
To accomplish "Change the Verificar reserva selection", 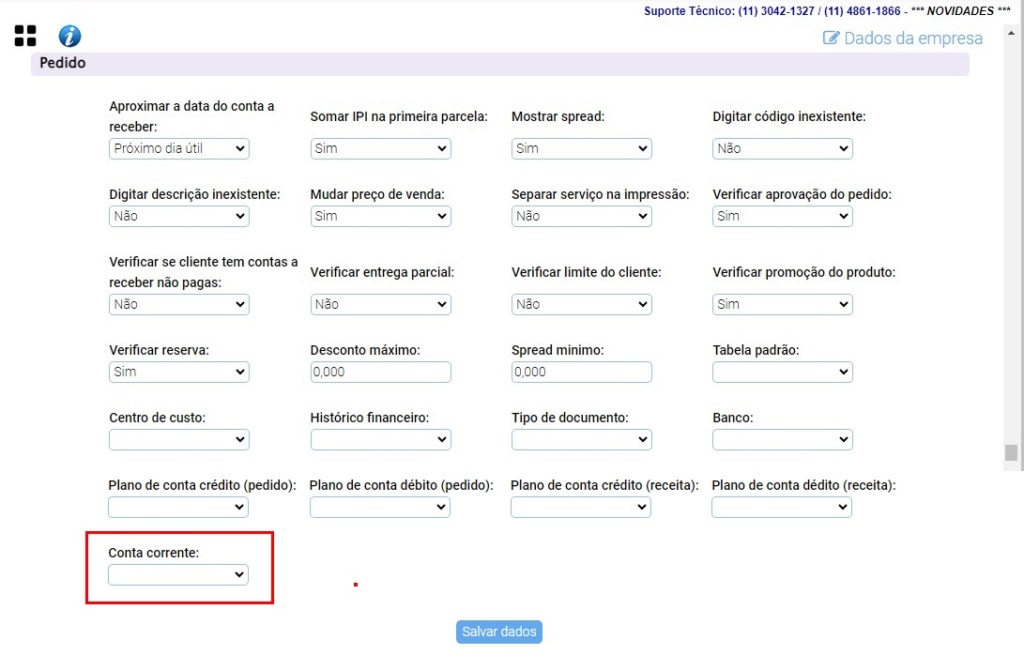I will (178, 371).
